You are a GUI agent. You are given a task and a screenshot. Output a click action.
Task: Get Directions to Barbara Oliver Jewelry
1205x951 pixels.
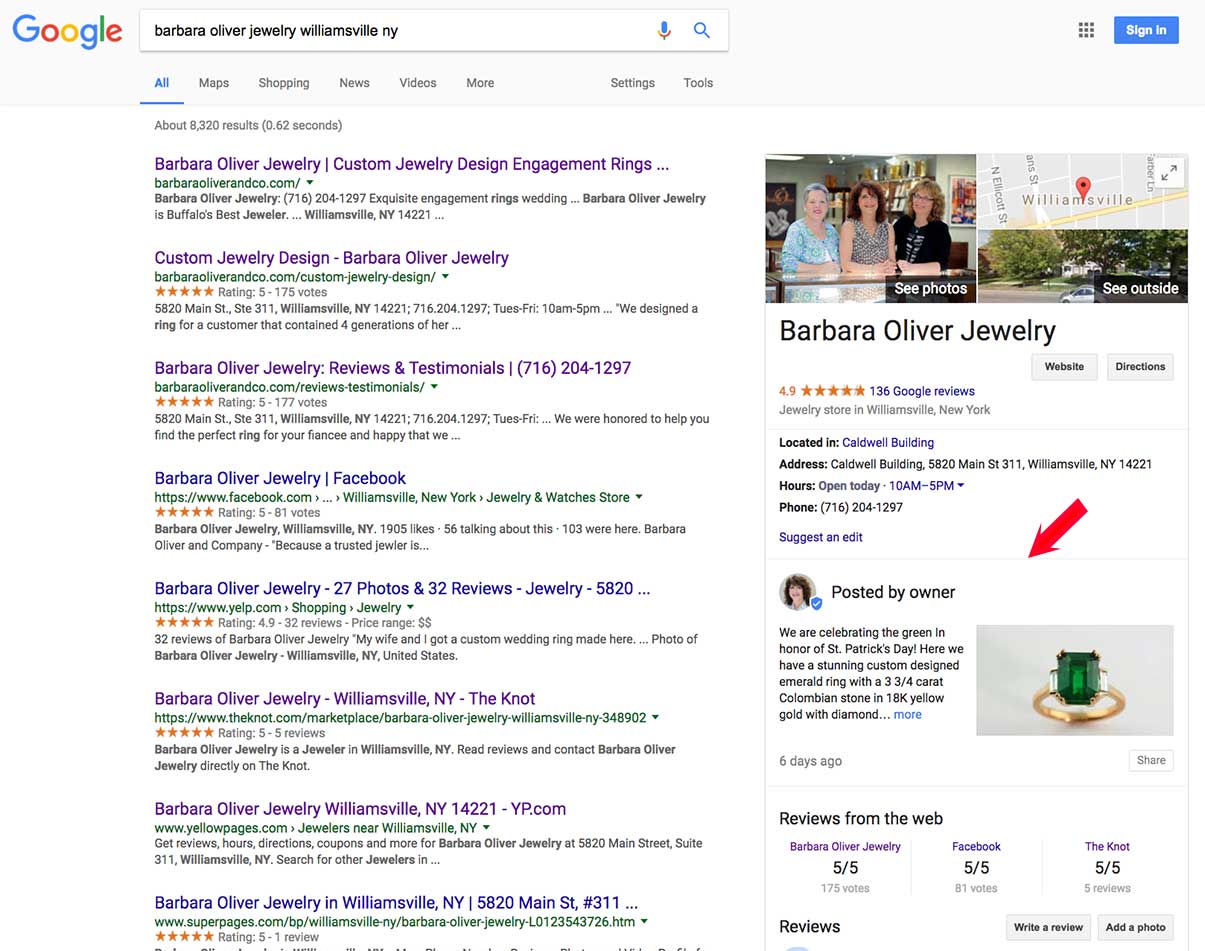click(x=1140, y=367)
